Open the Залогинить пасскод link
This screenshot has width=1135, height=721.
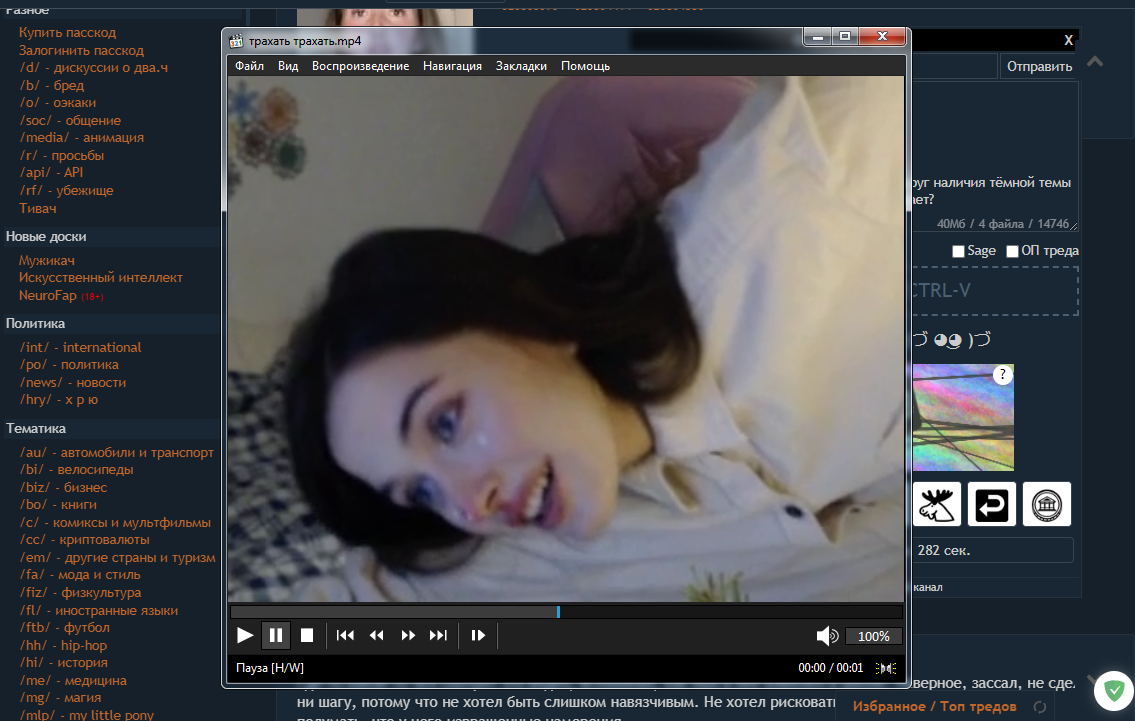tap(81, 51)
